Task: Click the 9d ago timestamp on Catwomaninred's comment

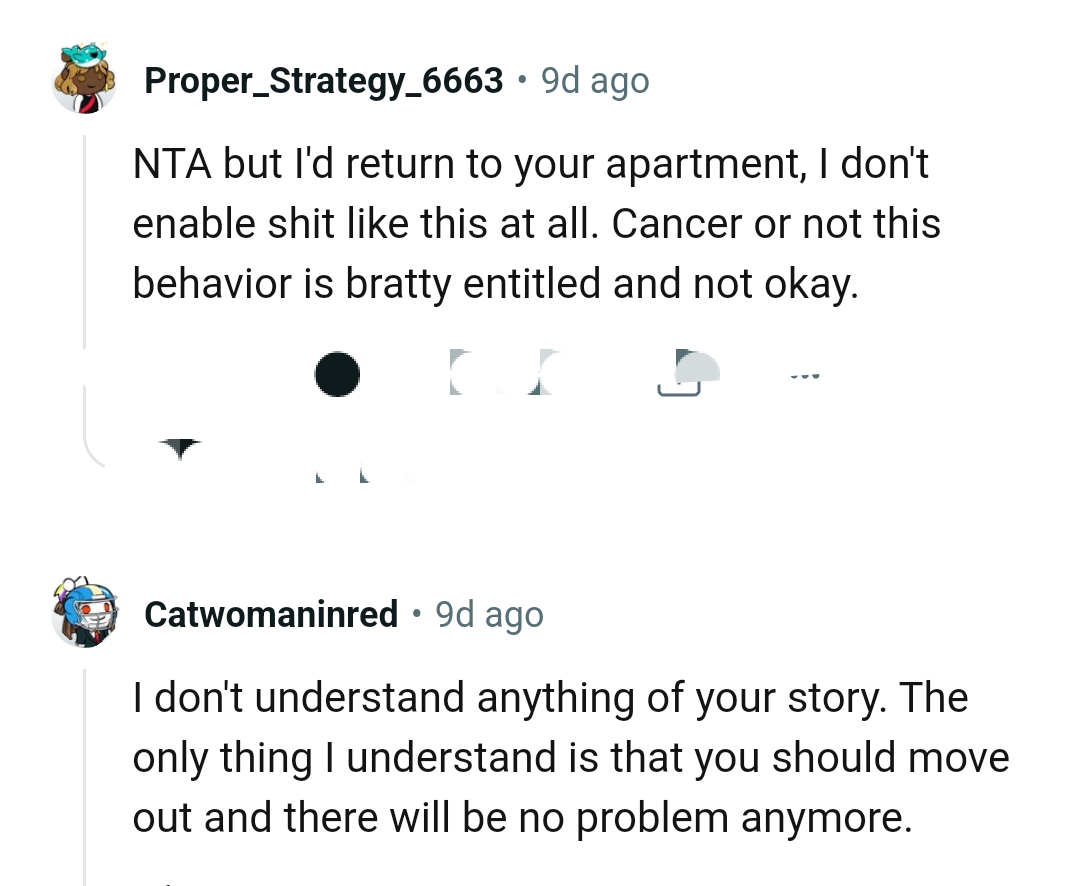Action: pos(489,614)
